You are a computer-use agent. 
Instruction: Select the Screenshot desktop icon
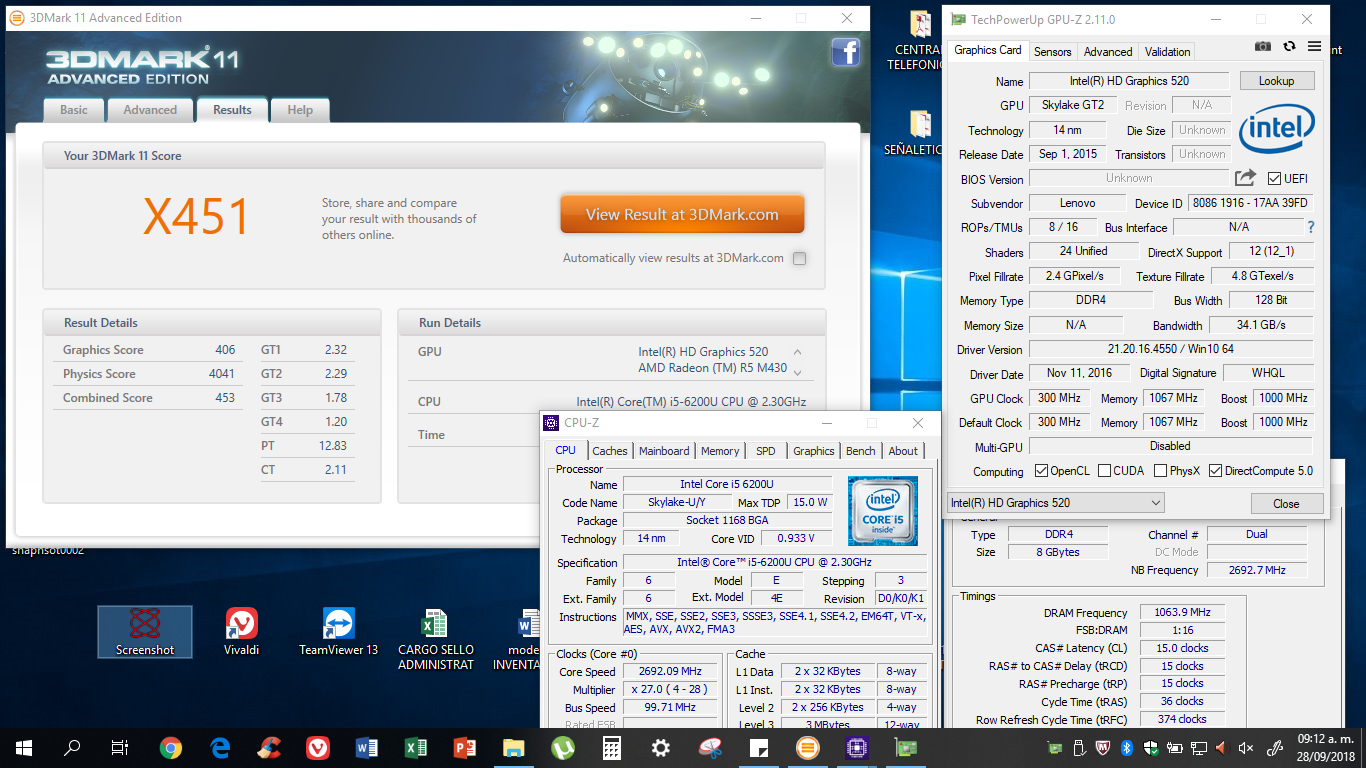coord(145,632)
